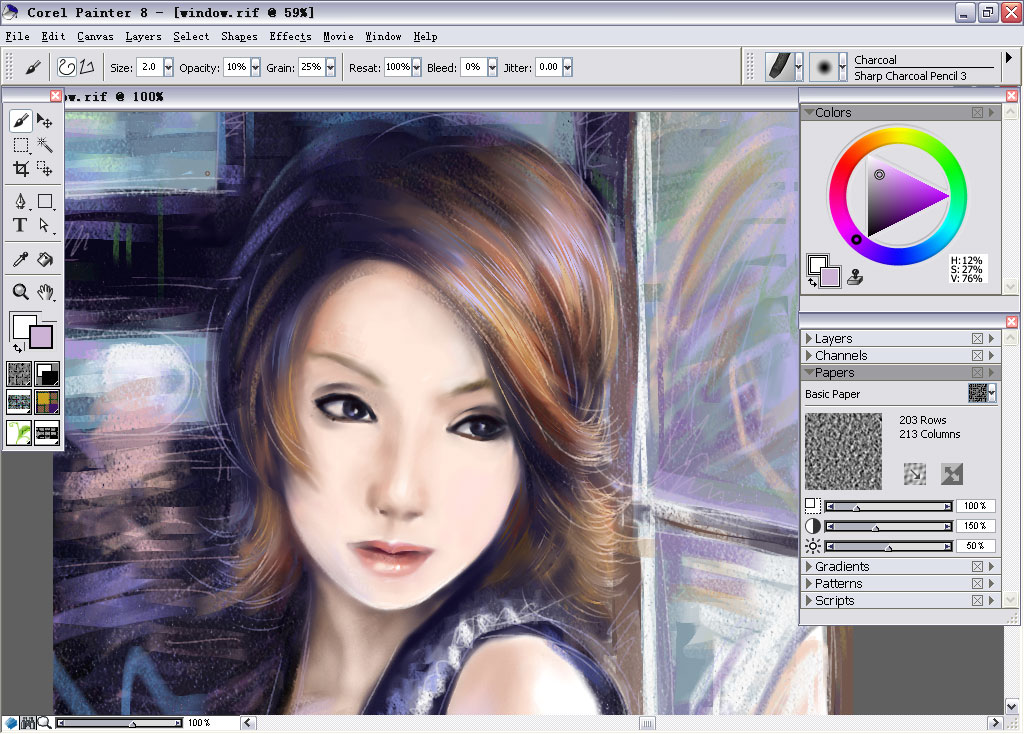This screenshot has height=734, width=1024.
Task: Open the weave selector in the toolbox
Action: tap(47, 402)
